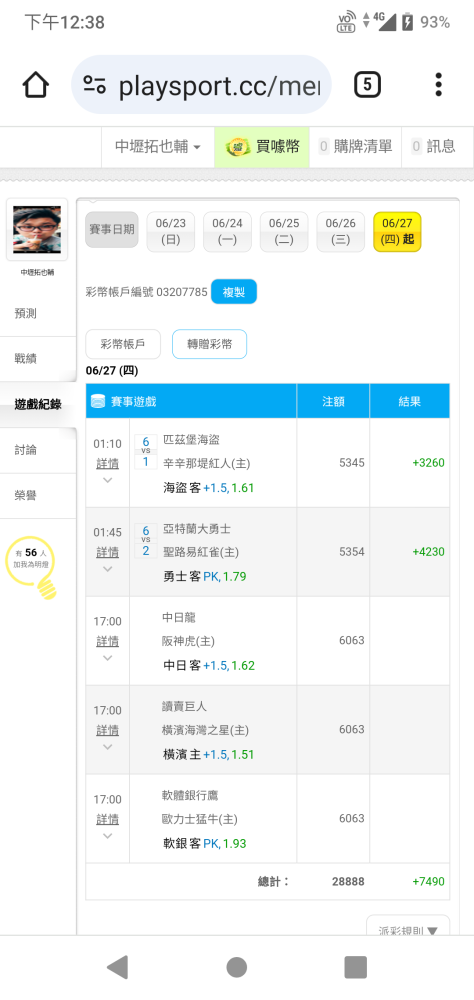Viewport: 474px width, 1000px height.
Task: Expand chevron for 軟體銀行鷹 game row
Action: [107, 836]
